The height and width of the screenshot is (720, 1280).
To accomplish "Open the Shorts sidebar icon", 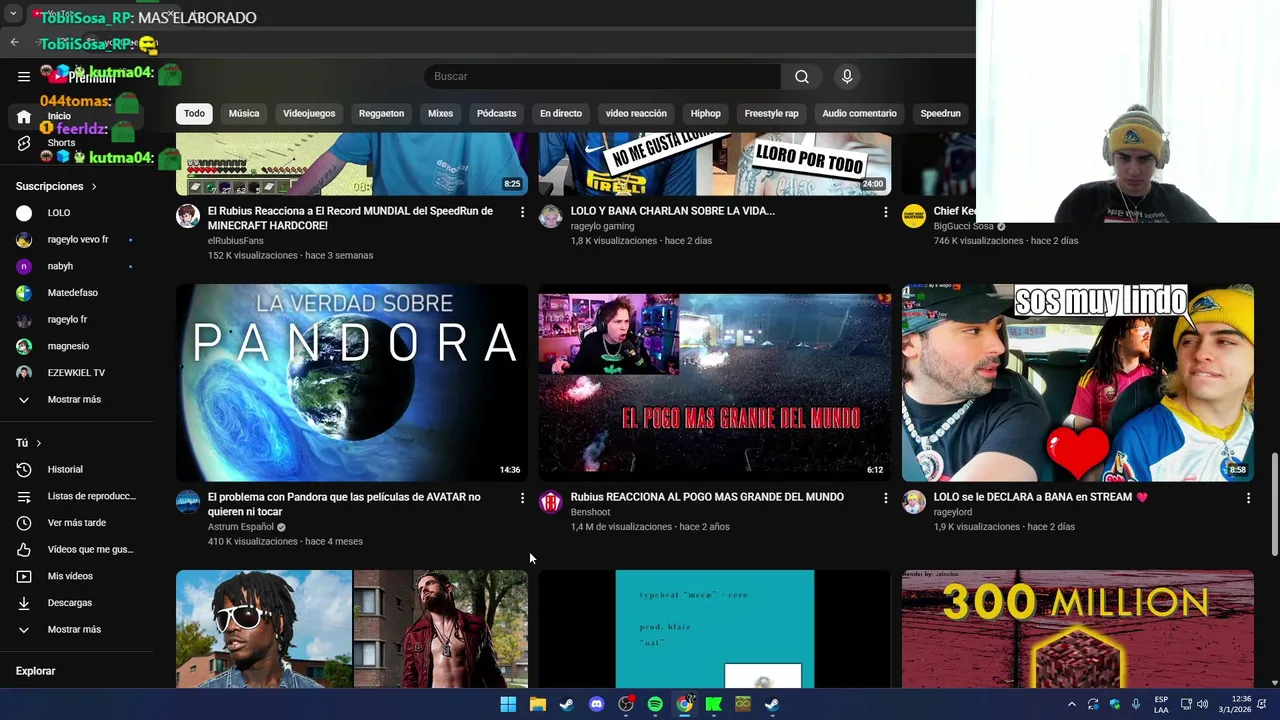I will coord(24,143).
